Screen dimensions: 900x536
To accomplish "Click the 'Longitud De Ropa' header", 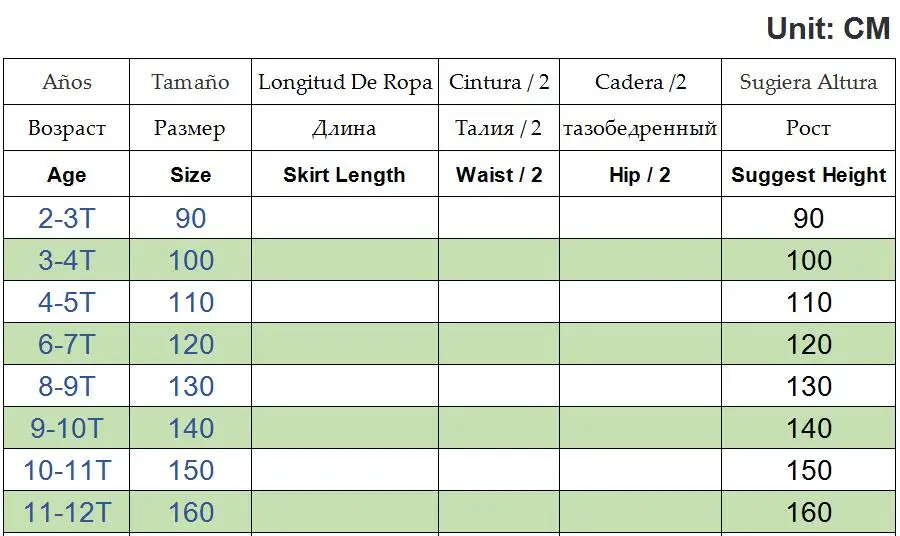I will [345, 82].
